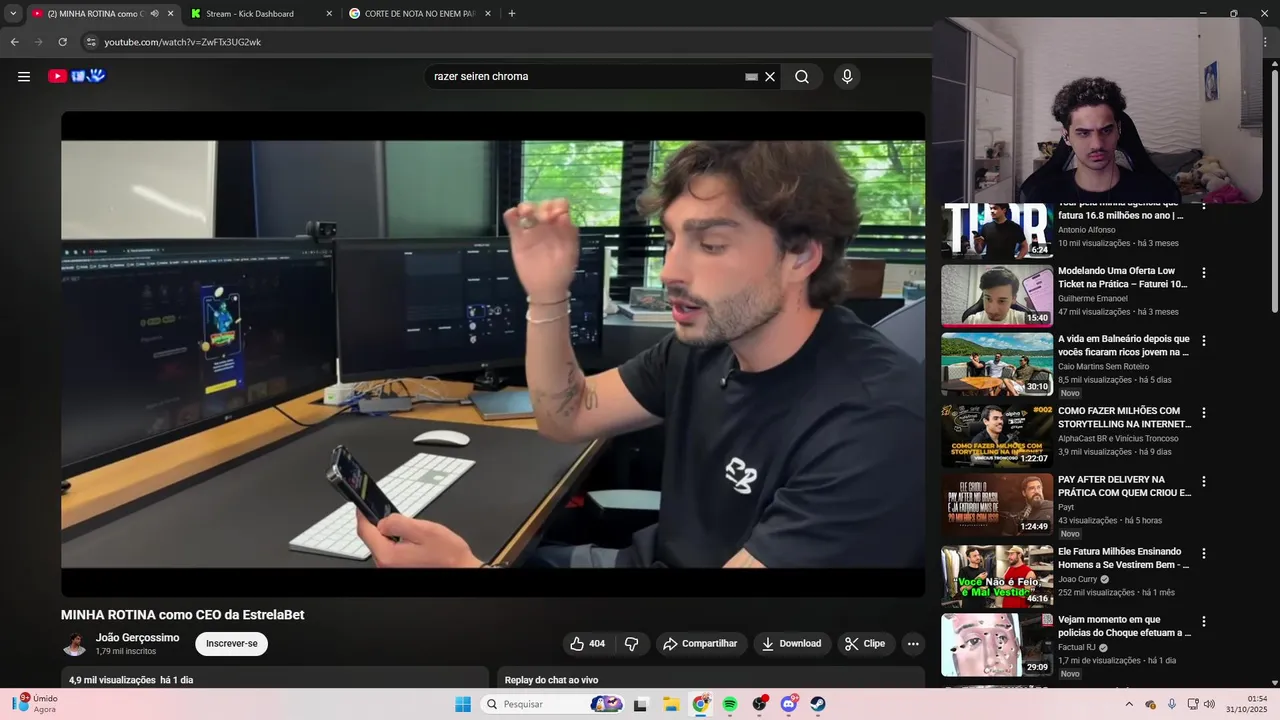Open PAY AFTER DELIVERY video thumbnail
1280x720 pixels.
(997, 505)
